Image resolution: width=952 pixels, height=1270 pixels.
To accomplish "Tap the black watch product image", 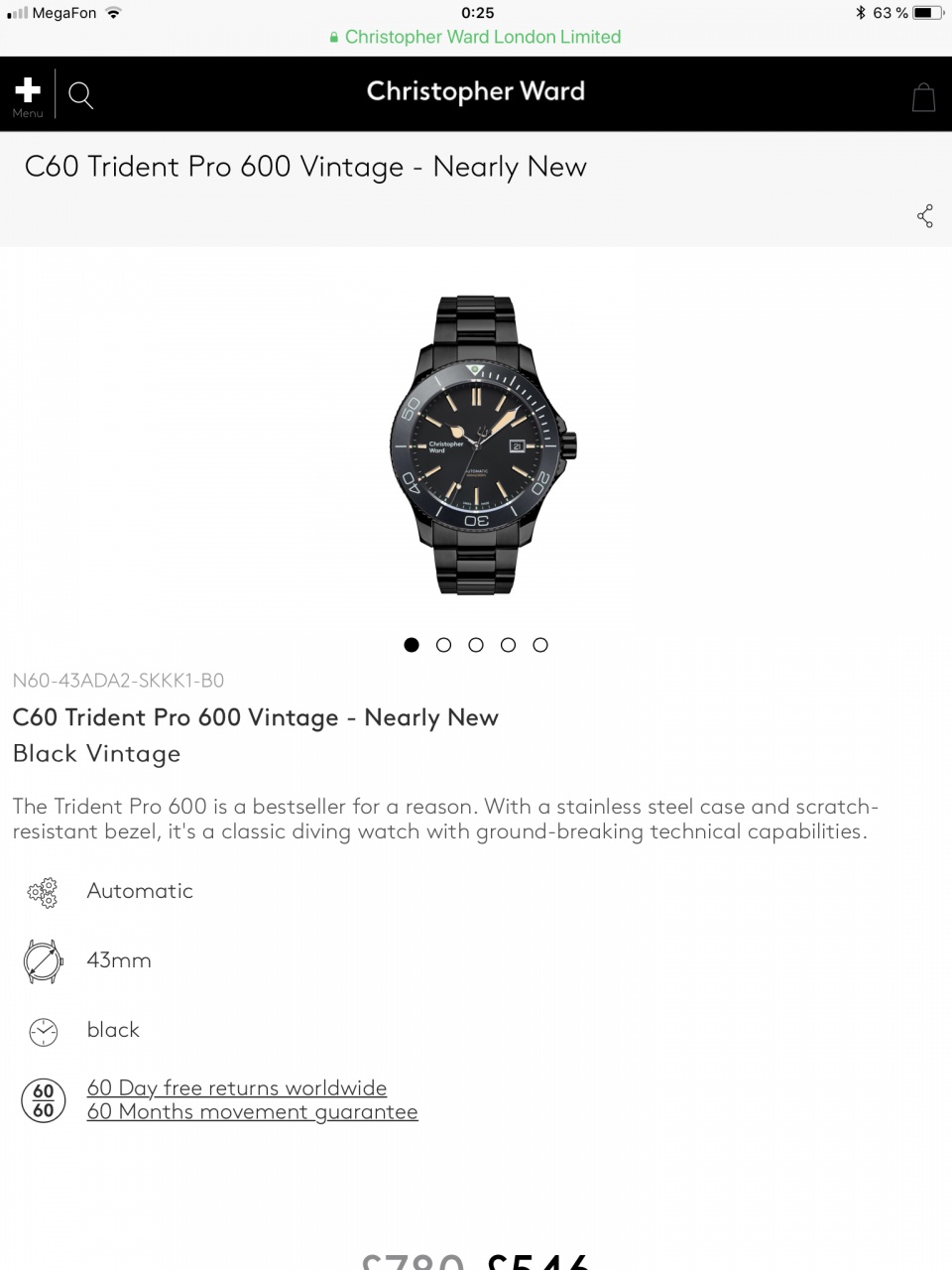I will pos(483,444).
